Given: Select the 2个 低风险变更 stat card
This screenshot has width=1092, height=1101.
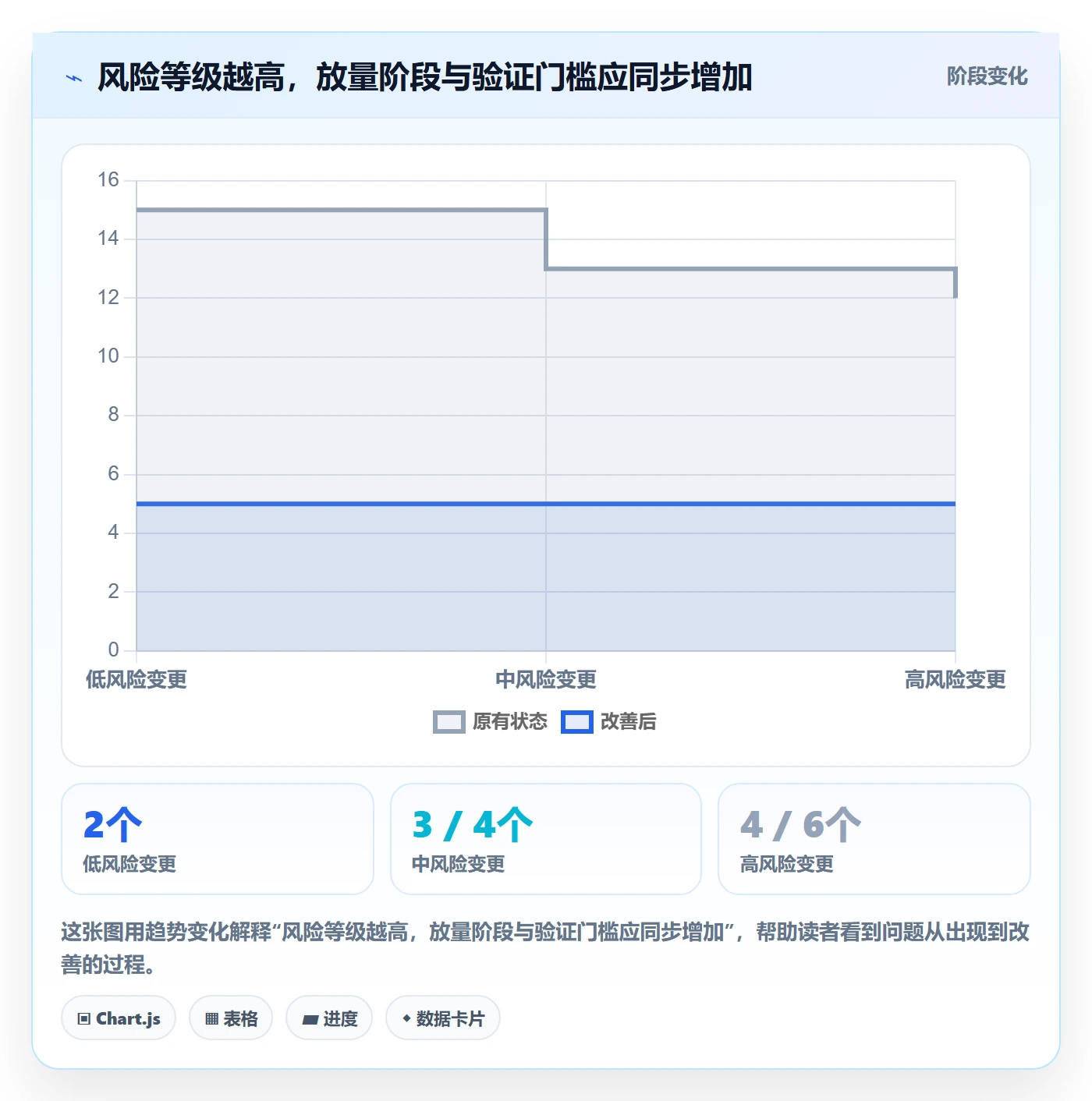Looking at the screenshot, I should 218,839.
